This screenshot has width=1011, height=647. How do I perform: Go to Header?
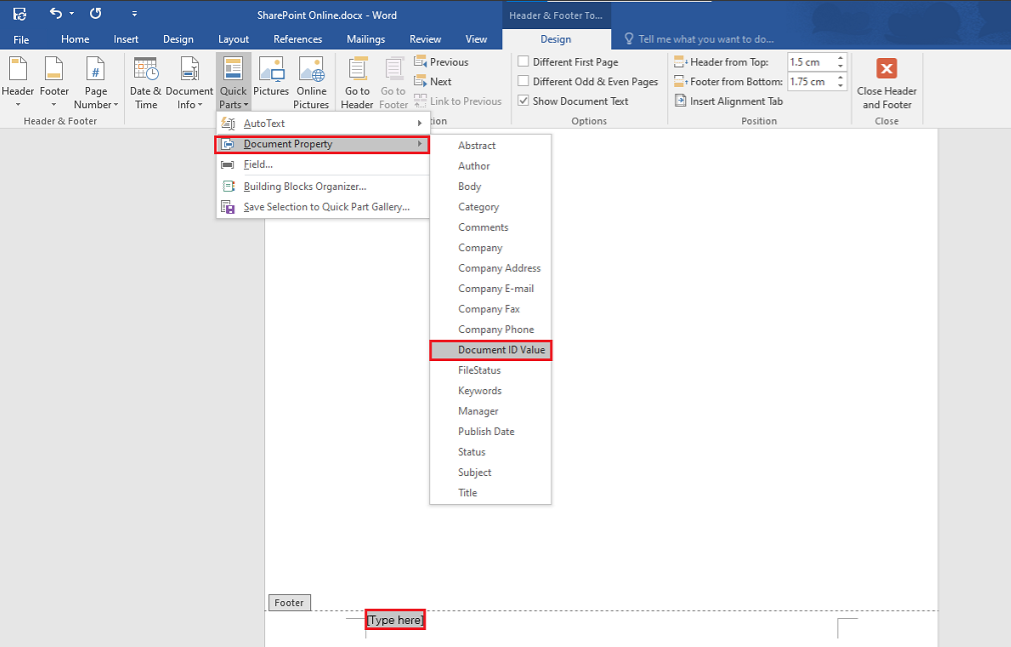click(357, 83)
